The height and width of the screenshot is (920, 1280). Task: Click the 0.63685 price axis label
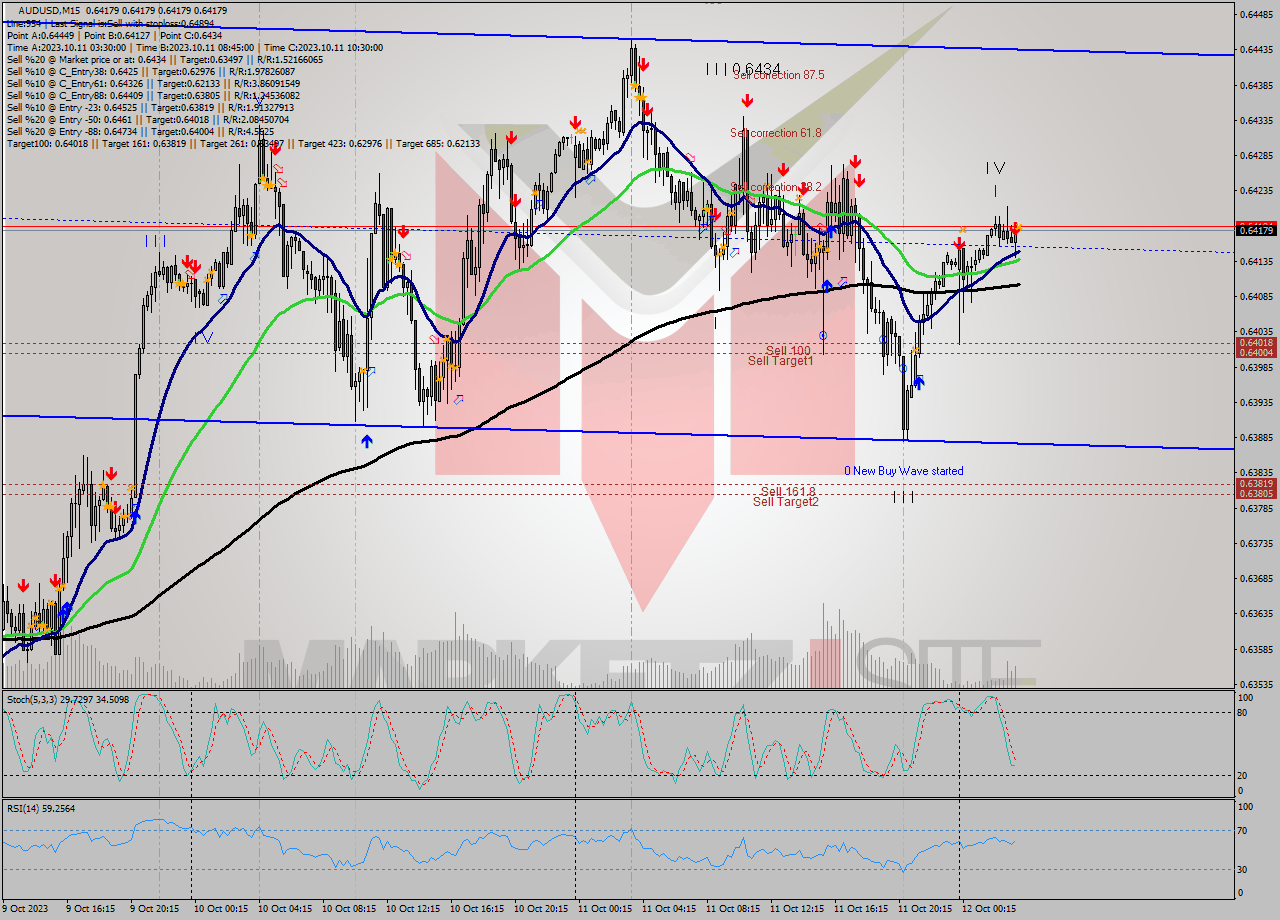[1256, 578]
